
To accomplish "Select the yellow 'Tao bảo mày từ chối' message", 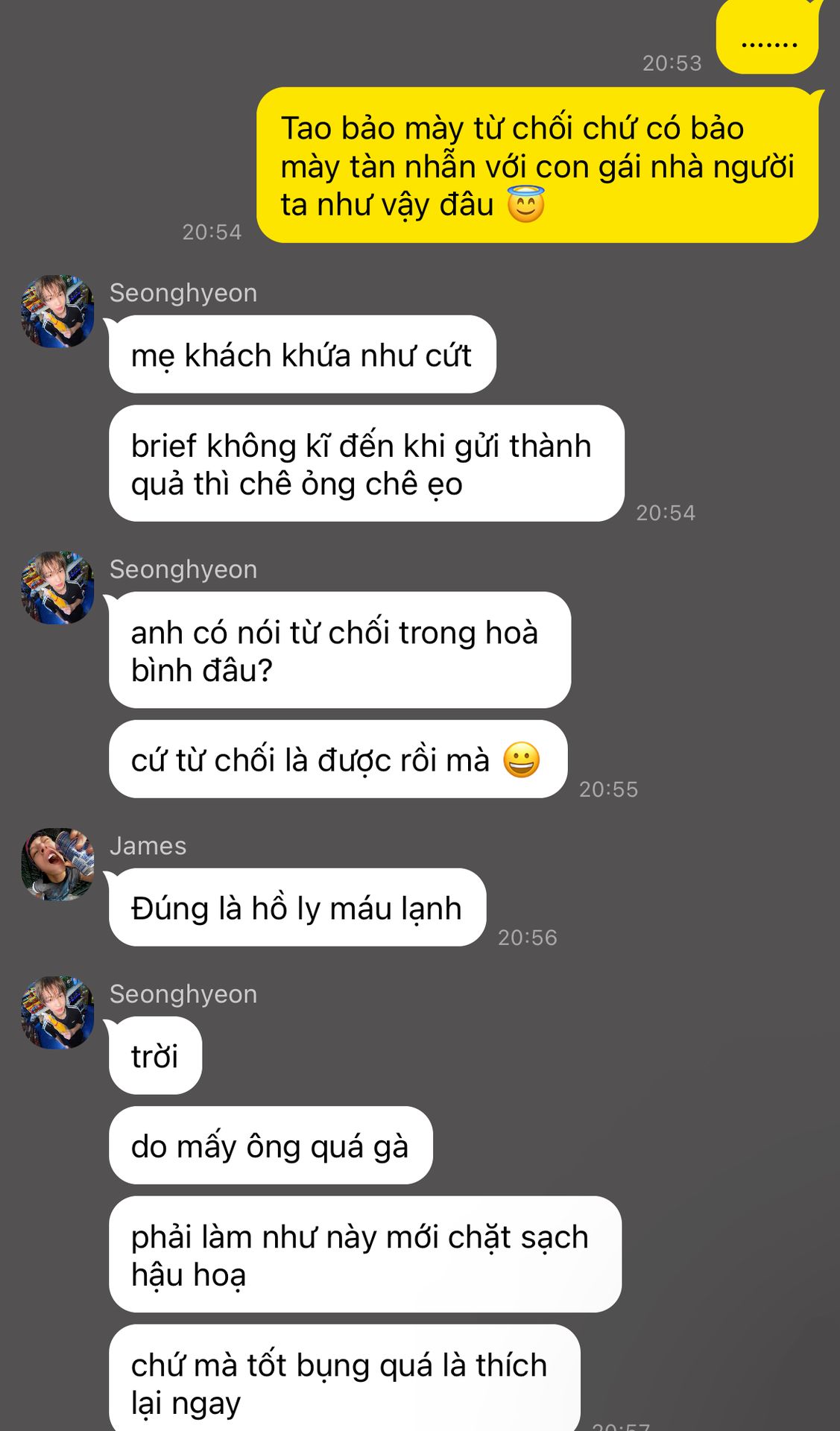I will 537,165.
